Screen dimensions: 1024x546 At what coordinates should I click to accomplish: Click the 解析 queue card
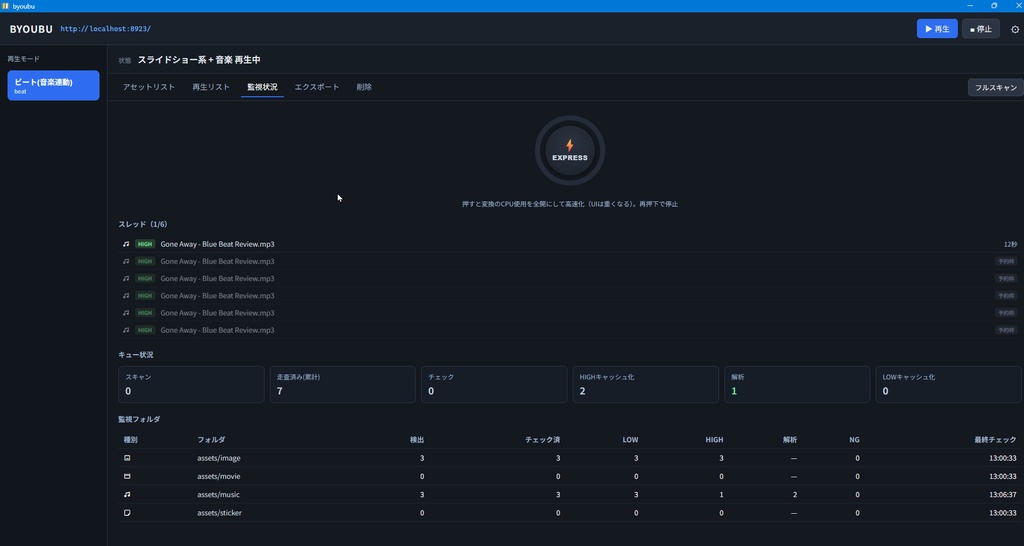(797, 384)
